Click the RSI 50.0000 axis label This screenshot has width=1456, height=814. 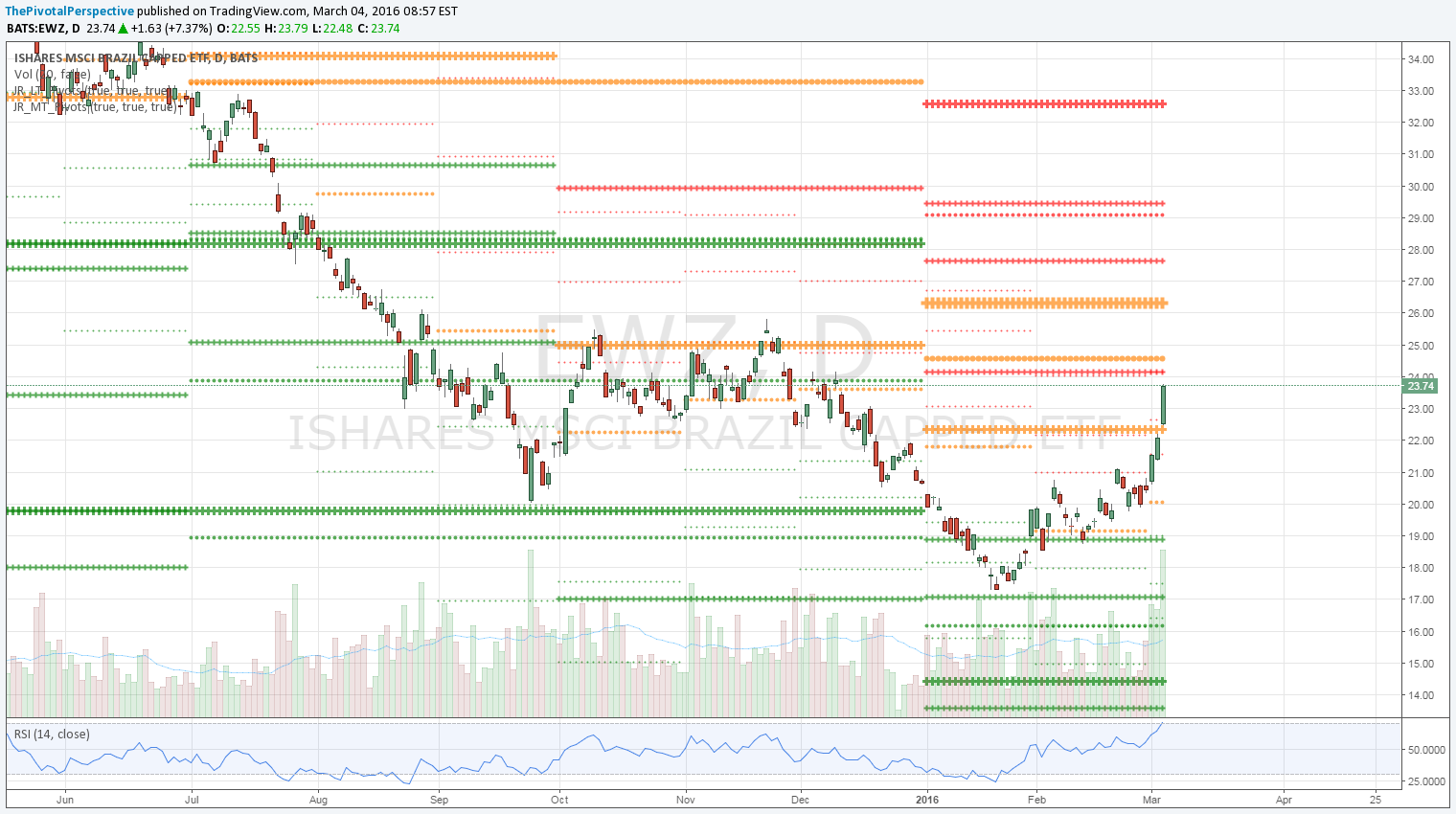tap(1426, 750)
